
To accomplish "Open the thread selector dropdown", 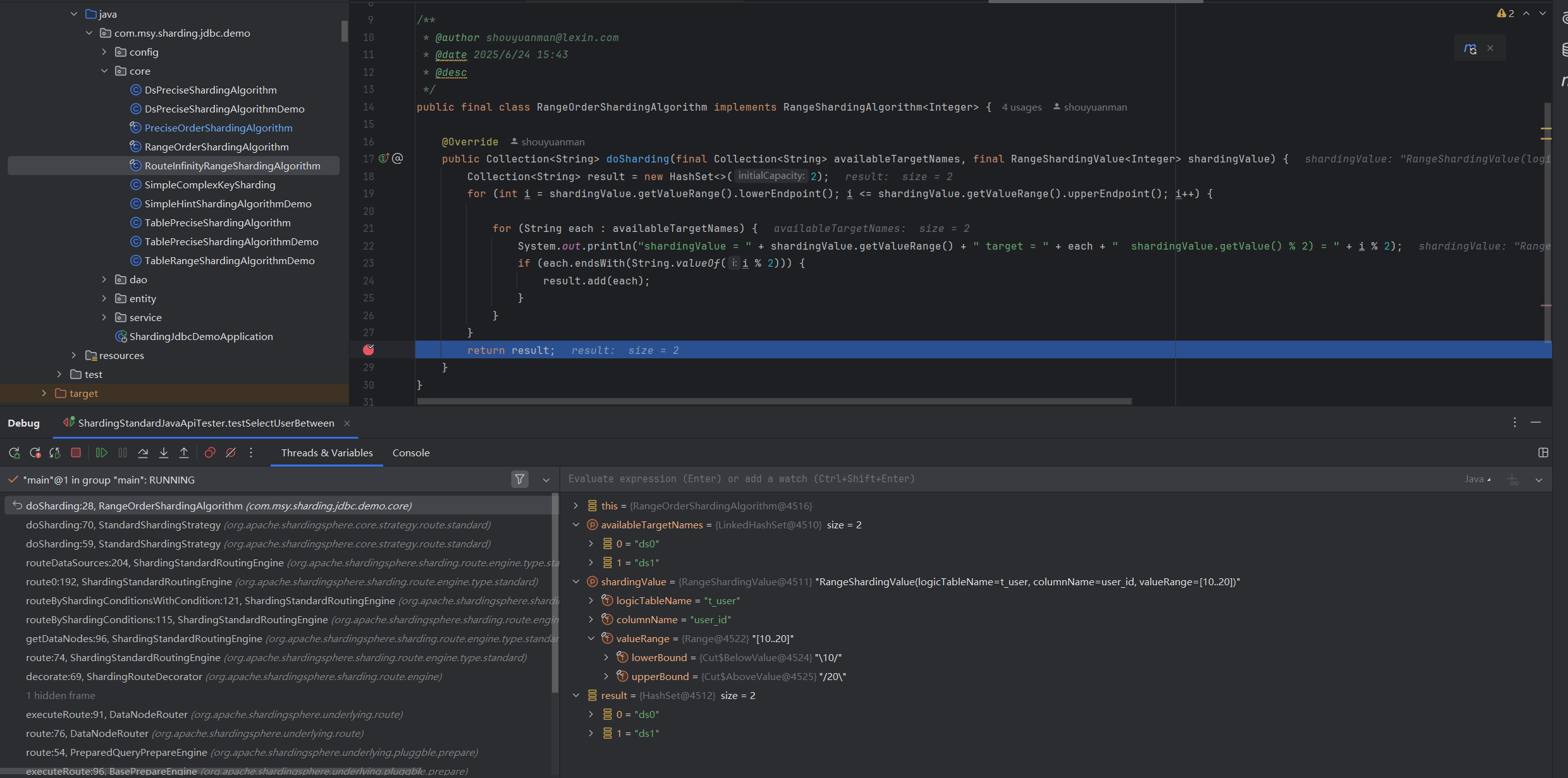I will pyautogui.click(x=546, y=480).
